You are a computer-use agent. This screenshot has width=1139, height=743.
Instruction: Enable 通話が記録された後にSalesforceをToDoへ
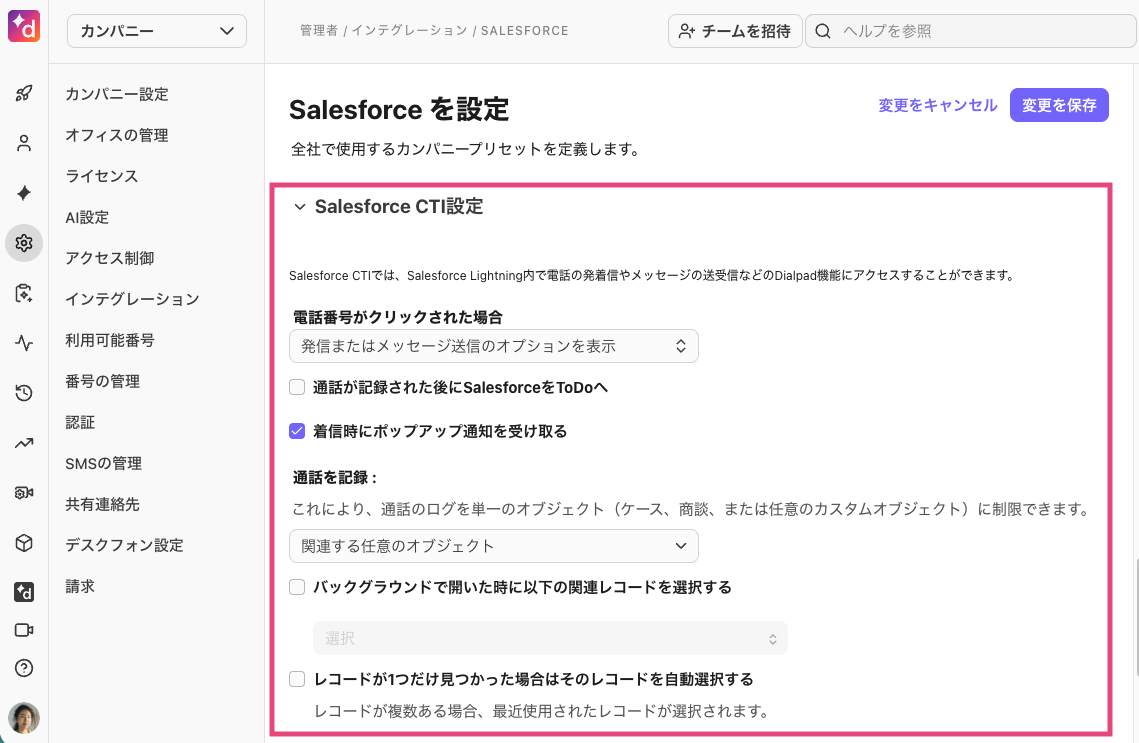[297, 387]
